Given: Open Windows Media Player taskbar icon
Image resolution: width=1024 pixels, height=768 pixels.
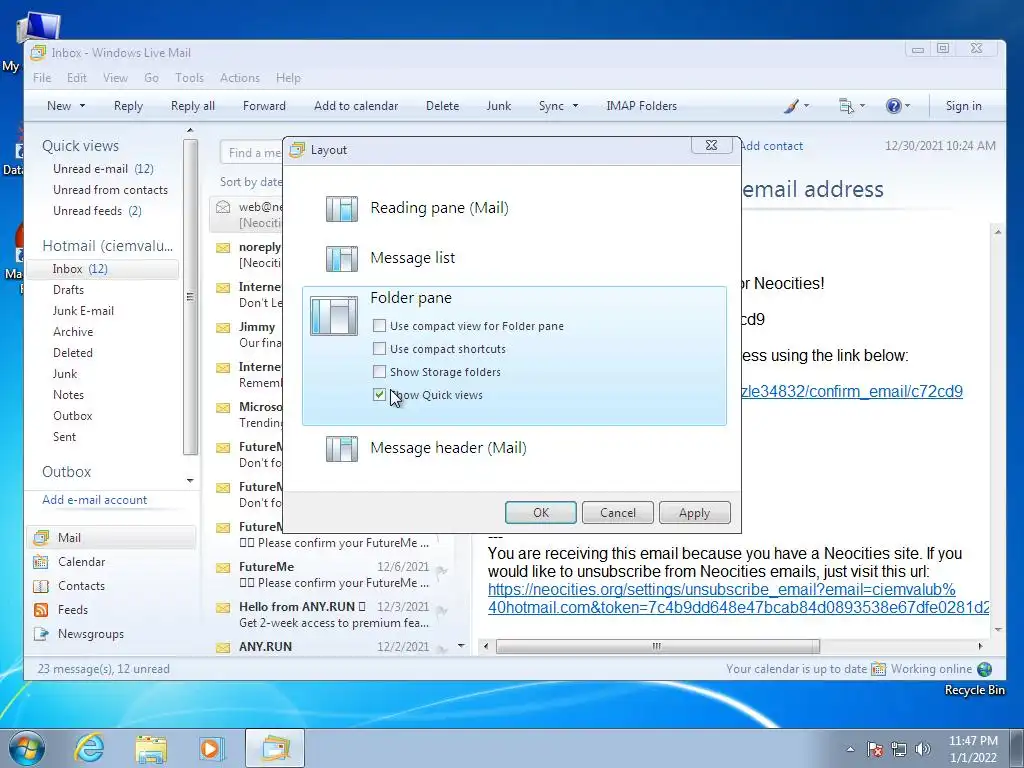Looking at the screenshot, I should click(211, 748).
